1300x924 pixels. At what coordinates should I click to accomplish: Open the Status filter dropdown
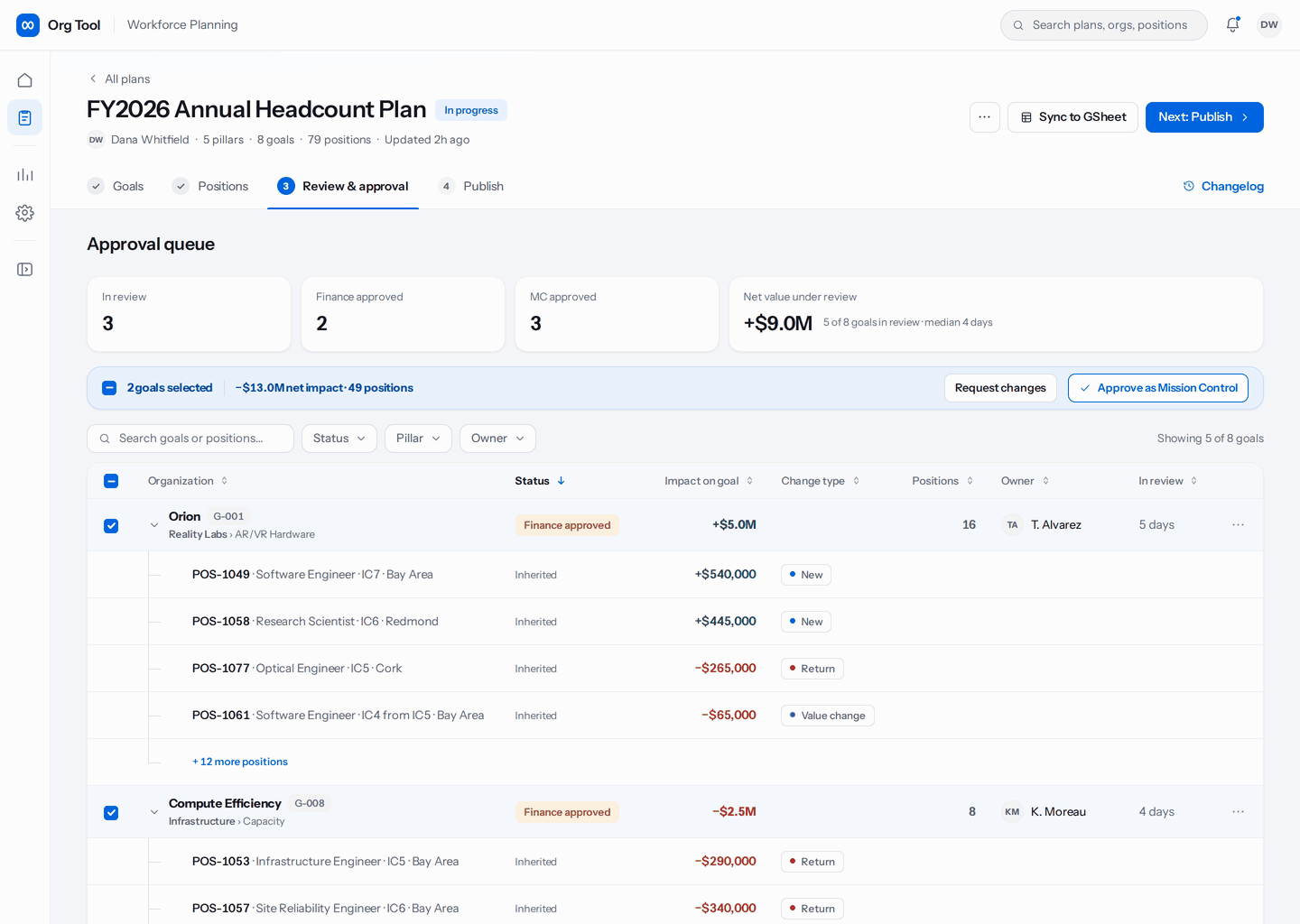(339, 439)
